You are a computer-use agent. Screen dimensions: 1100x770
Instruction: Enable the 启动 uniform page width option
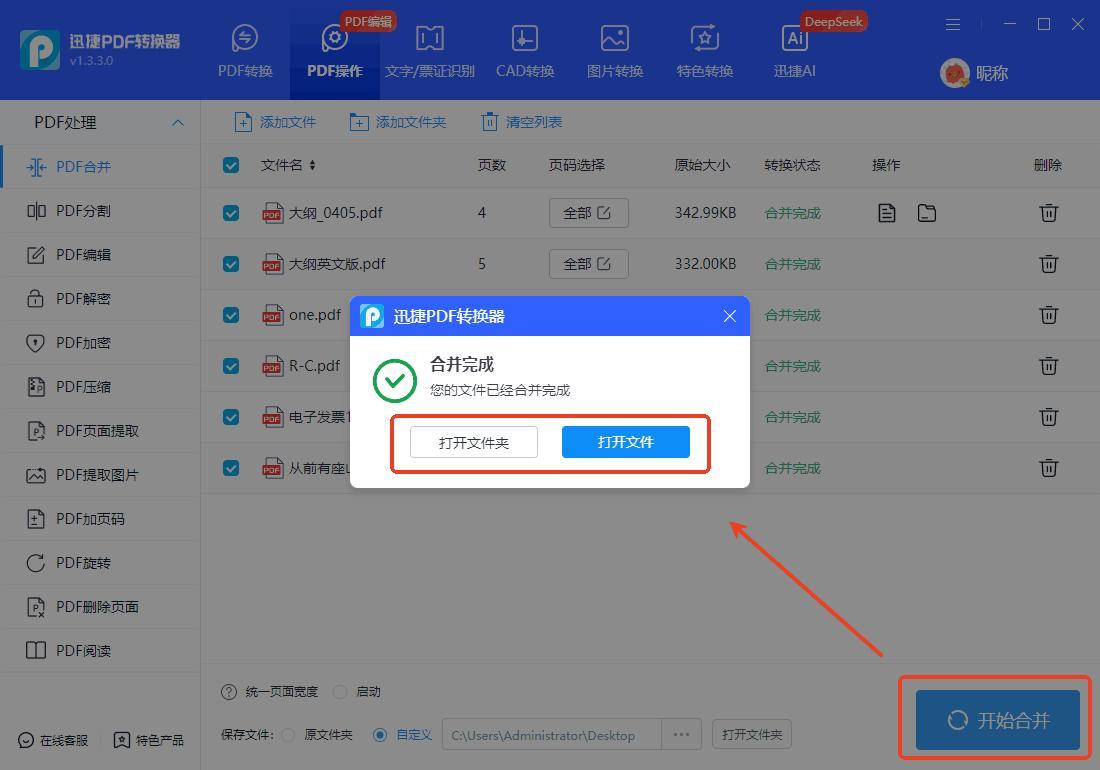click(x=340, y=692)
